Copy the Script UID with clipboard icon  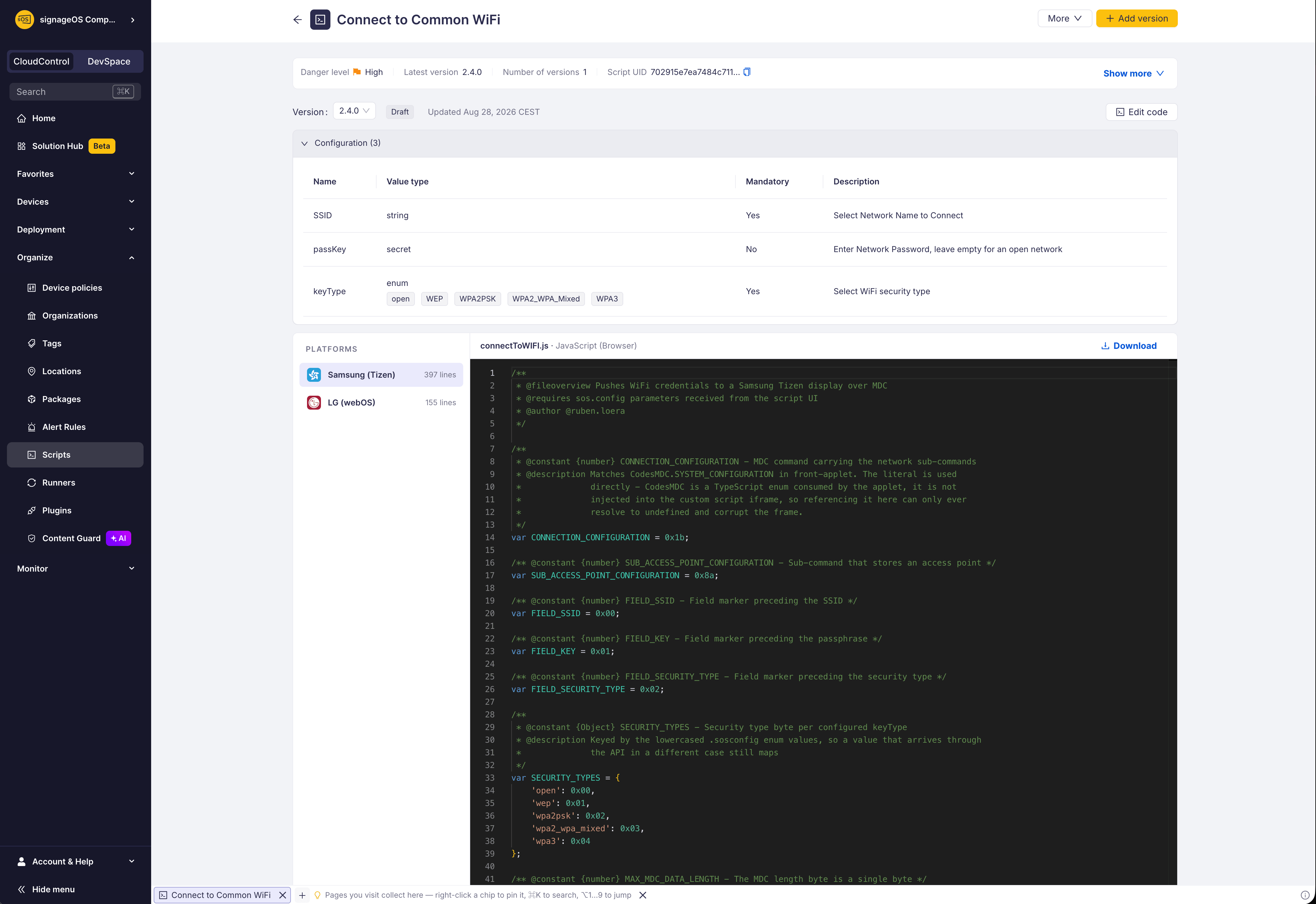pos(747,72)
